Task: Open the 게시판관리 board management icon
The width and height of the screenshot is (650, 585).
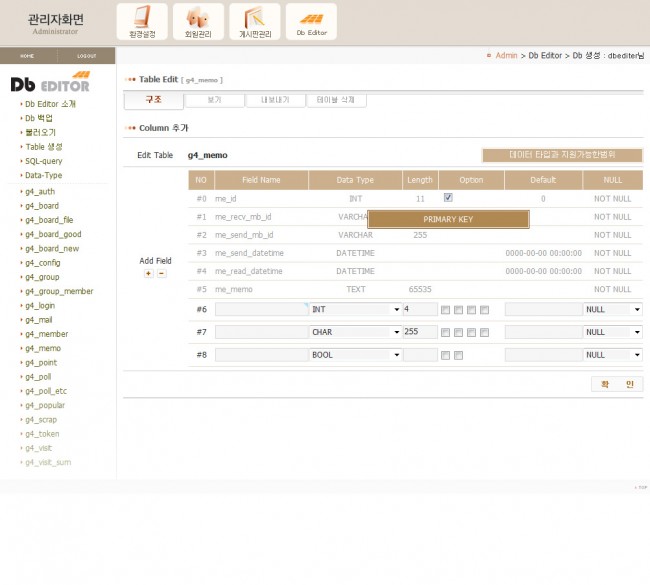Action: click(254, 21)
